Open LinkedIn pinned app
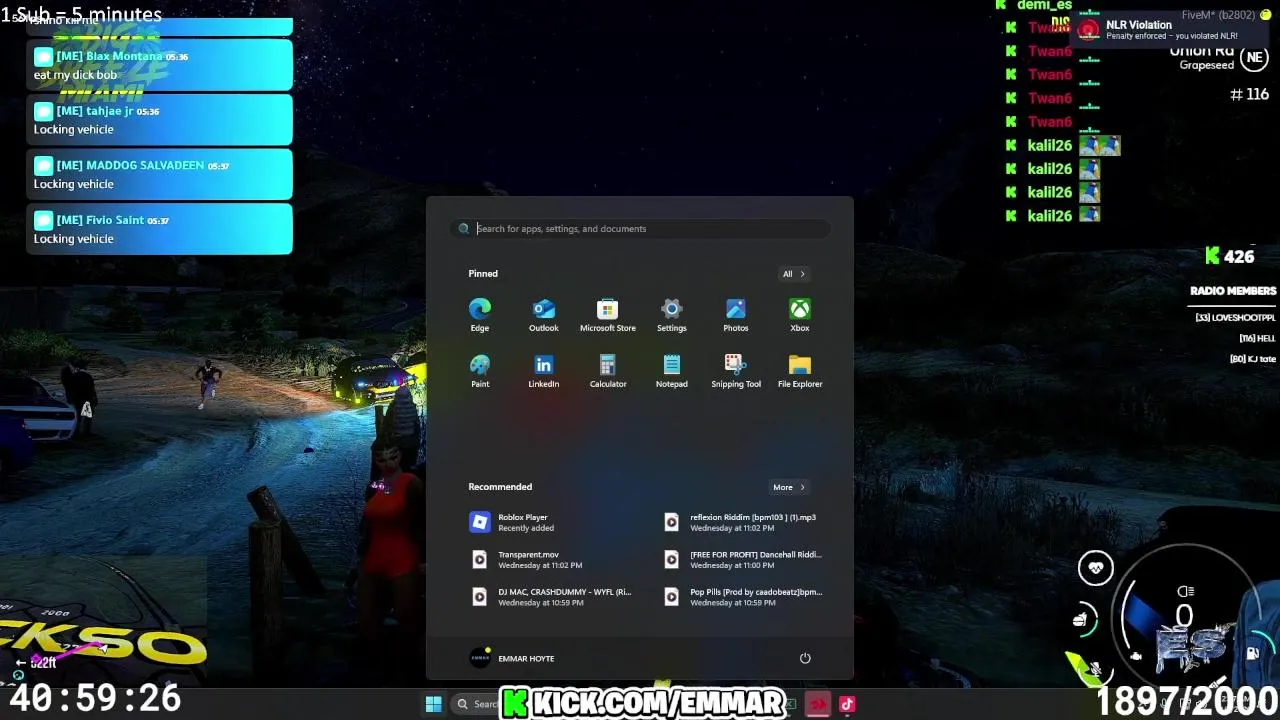1280x720 pixels. [544, 370]
